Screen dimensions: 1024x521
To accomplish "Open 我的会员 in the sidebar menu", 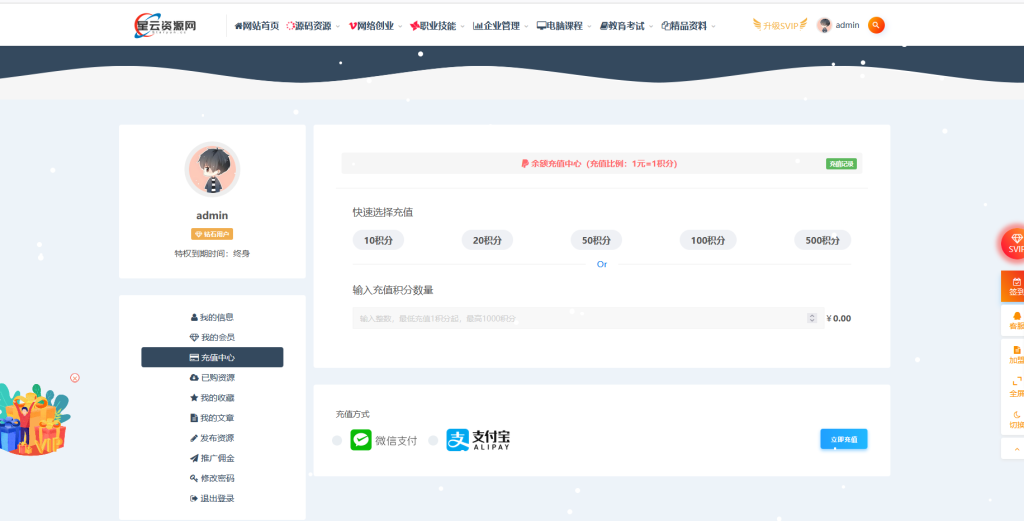I will [212, 337].
